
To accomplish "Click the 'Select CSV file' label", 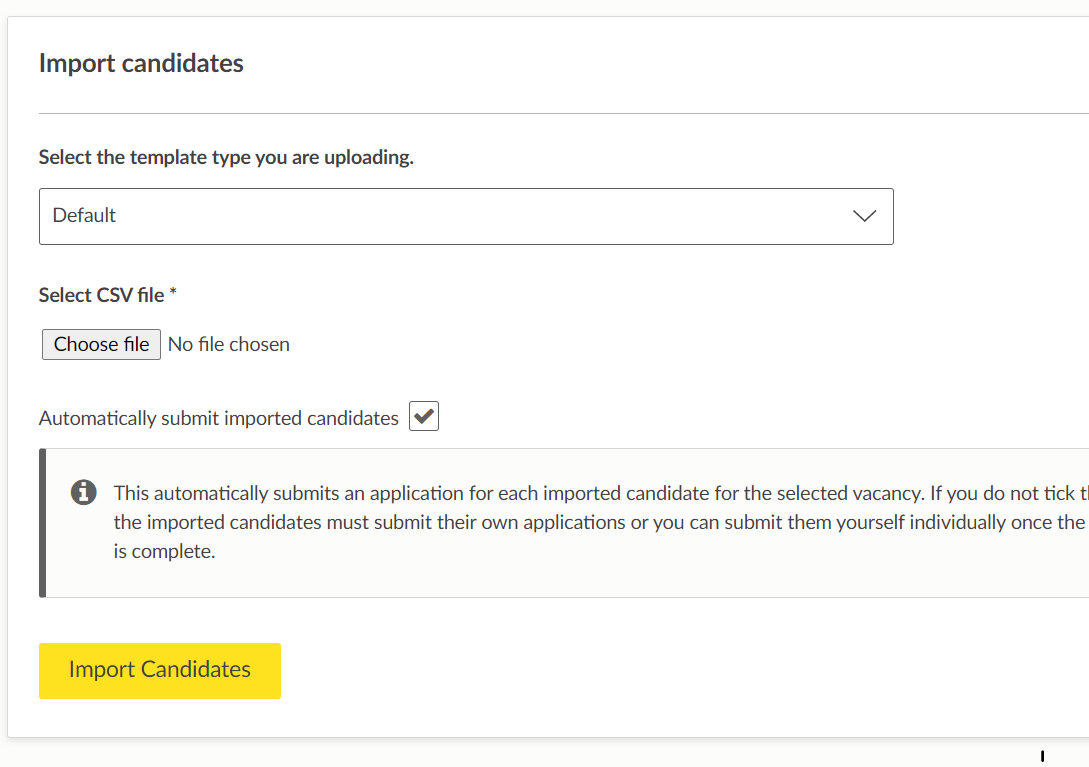I will [101, 295].
